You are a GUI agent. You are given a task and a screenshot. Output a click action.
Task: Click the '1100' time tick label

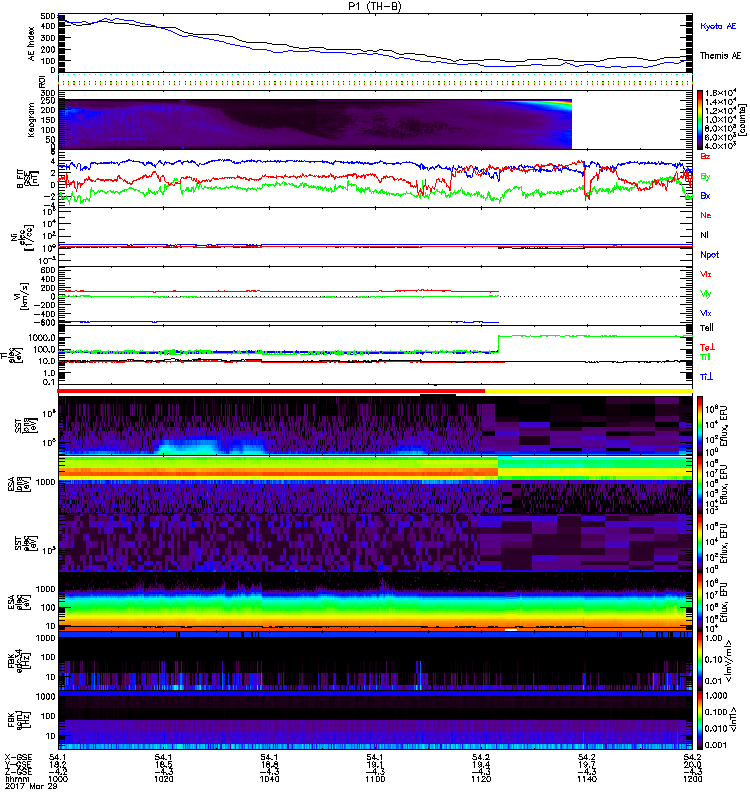point(375,779)
